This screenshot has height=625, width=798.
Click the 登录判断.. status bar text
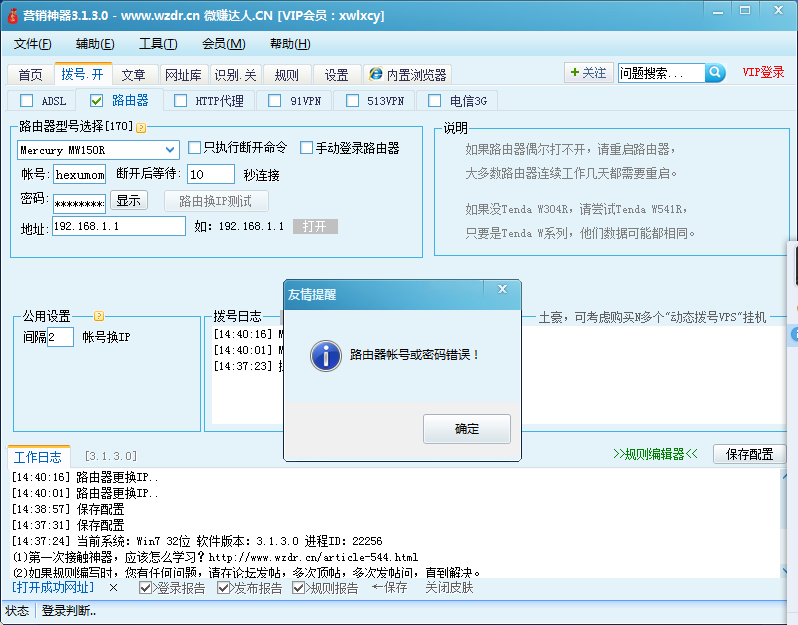pyautogui.click(x=69, y=610)
